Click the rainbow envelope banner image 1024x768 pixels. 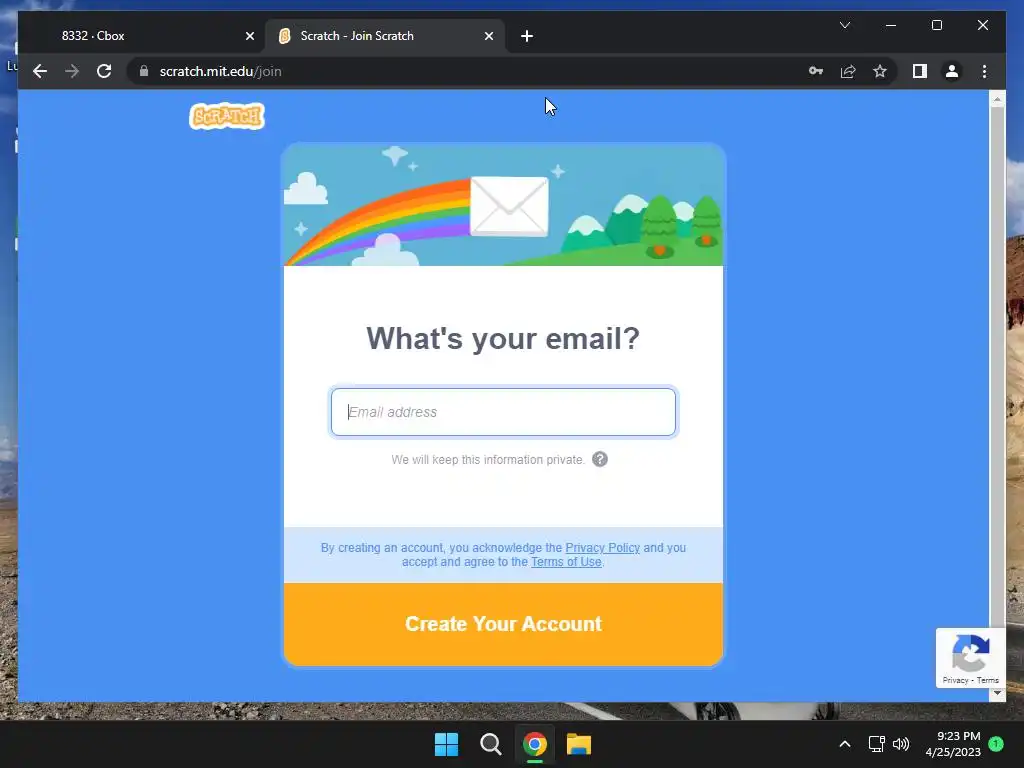click(503, 205)
